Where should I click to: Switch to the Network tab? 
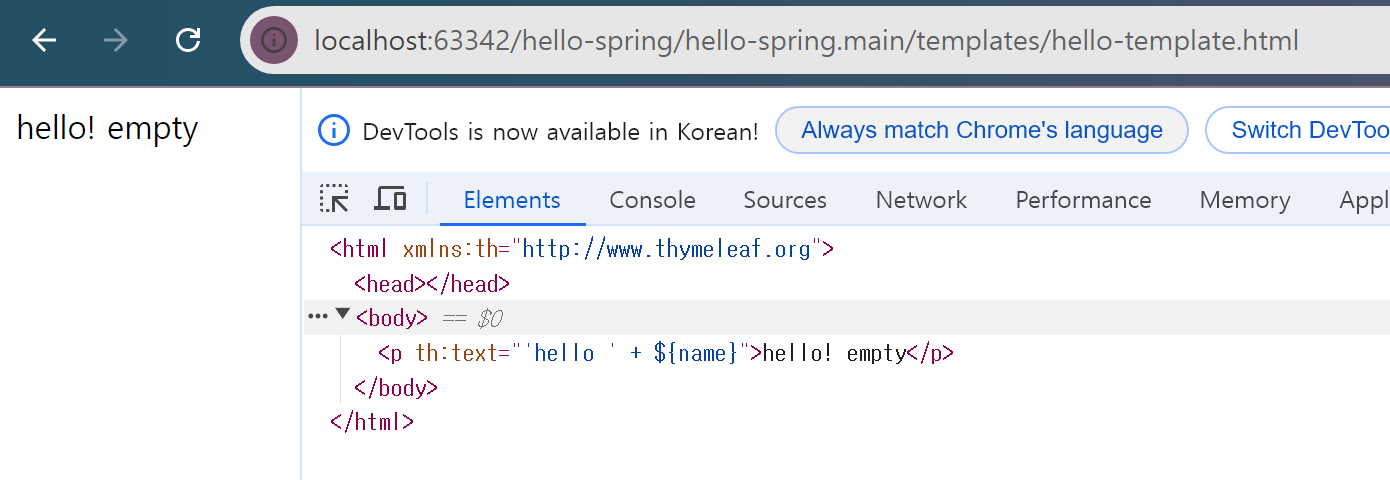click(921, 200)
